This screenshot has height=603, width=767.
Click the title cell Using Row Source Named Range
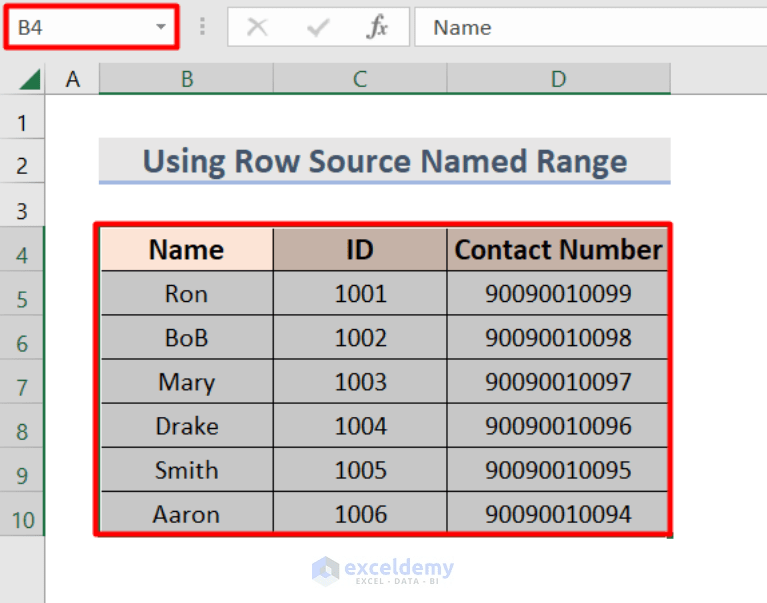point(384,161)
